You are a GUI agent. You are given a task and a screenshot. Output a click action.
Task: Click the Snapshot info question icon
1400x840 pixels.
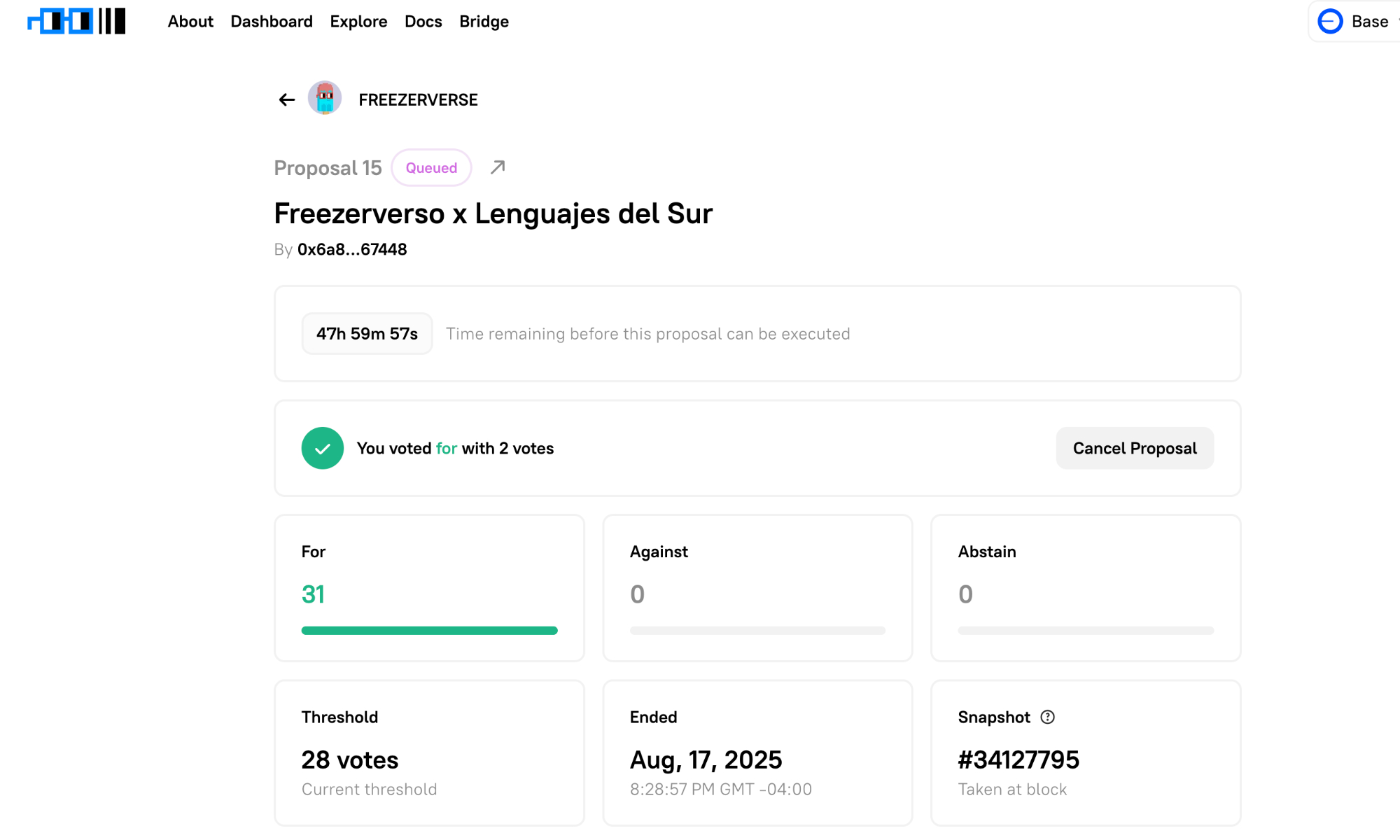click(1047, 717)
